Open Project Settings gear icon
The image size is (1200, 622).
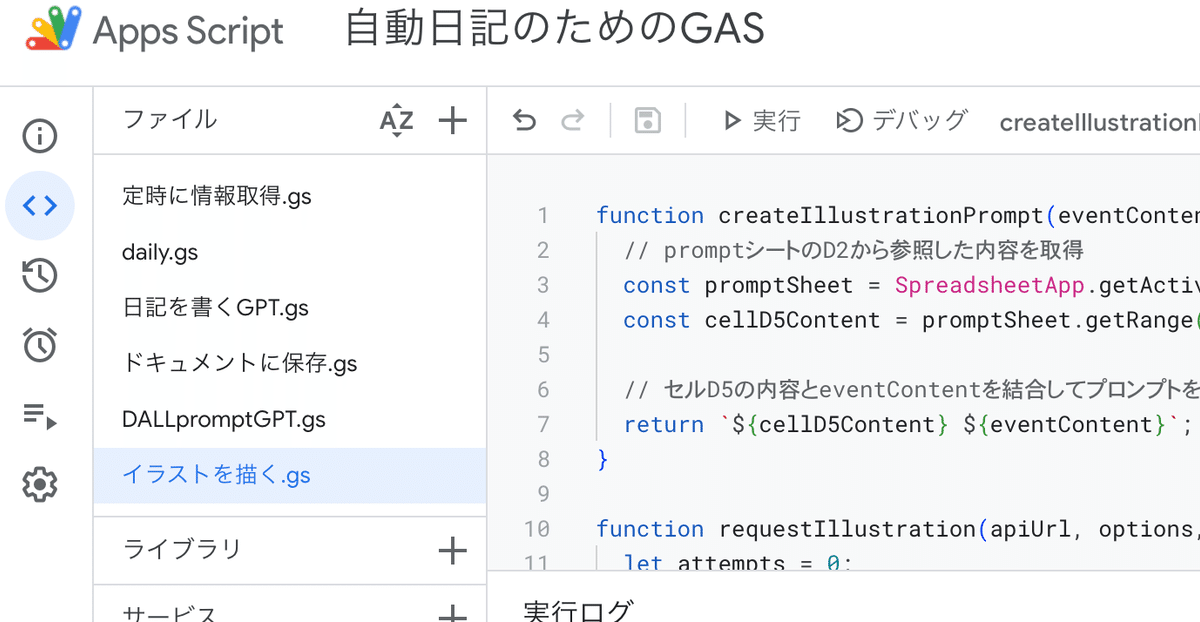point(40,486)
